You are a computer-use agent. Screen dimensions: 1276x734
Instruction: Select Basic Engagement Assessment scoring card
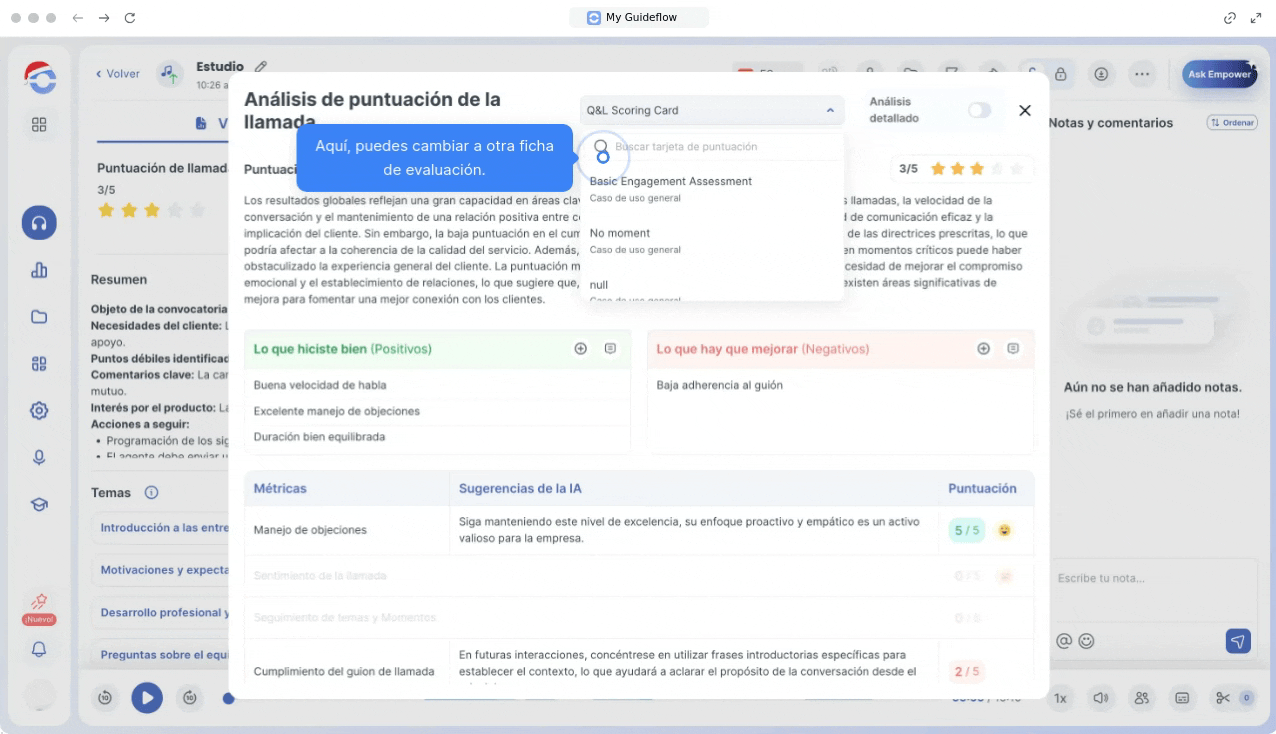pyautogui.click(x=670, y=182)
